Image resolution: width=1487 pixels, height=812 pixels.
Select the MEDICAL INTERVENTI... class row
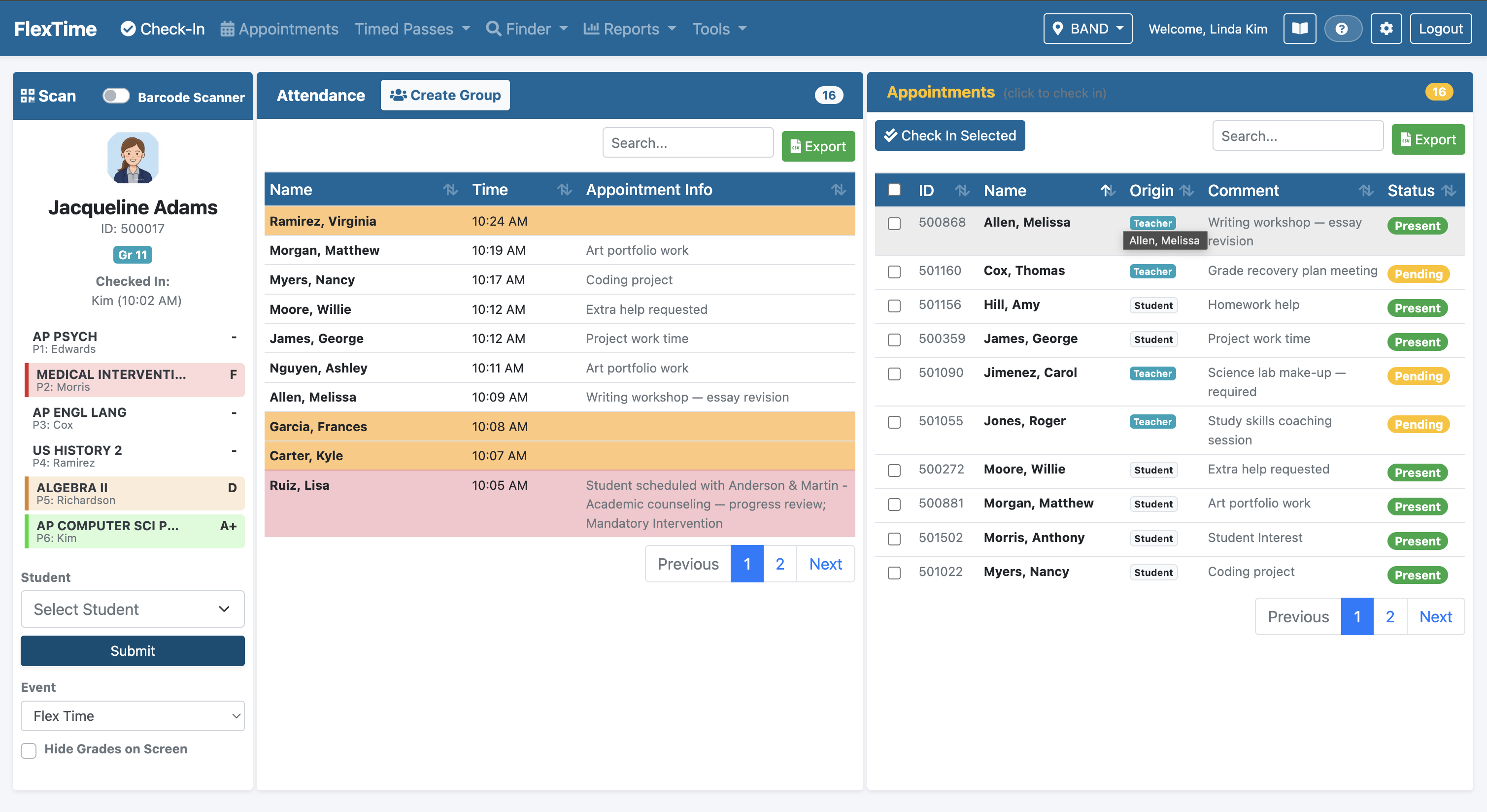click(135, 380)
